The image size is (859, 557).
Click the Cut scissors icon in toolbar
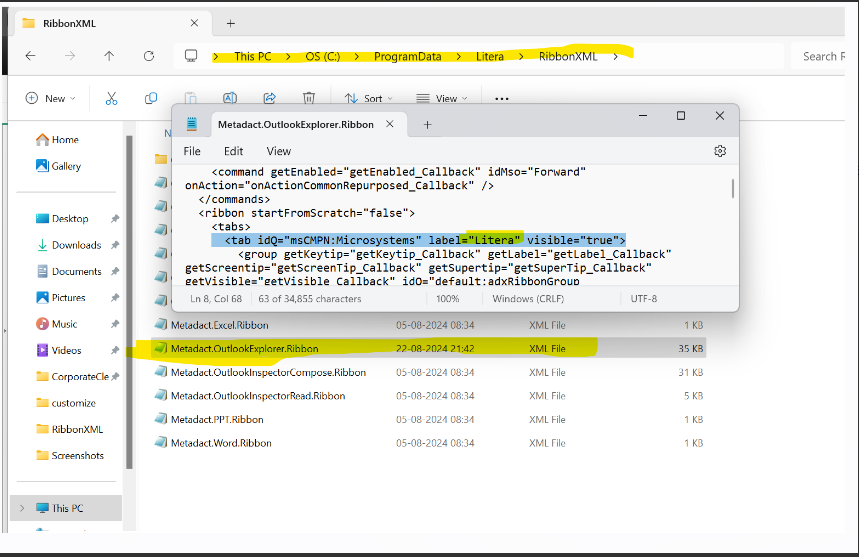coord(111,98)
